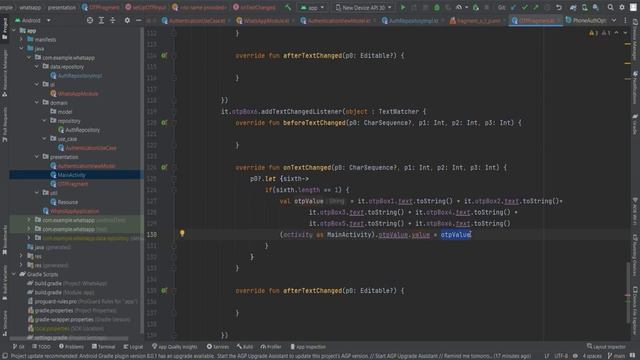Run the app with the green play button
Image resolution: width=640 pixels, height=360 pixels.
coord(403,7)
